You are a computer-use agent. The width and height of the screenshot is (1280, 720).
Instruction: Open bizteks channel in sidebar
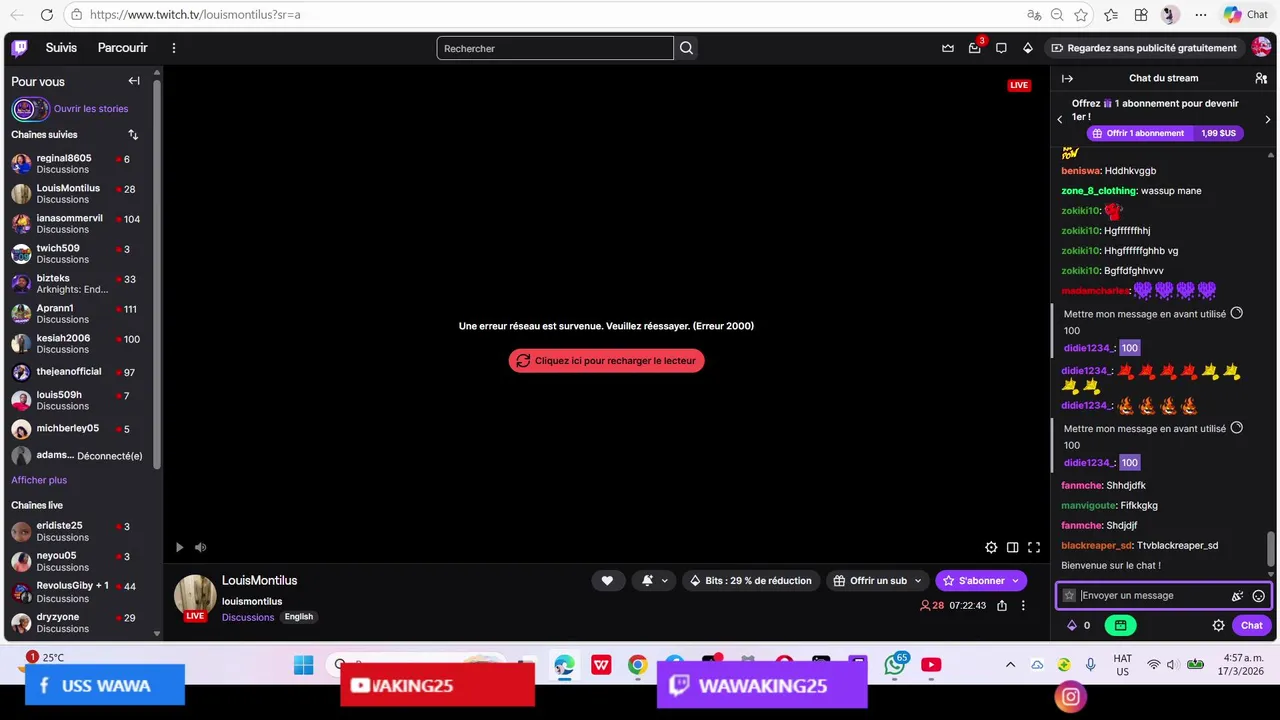coord(78,284)
